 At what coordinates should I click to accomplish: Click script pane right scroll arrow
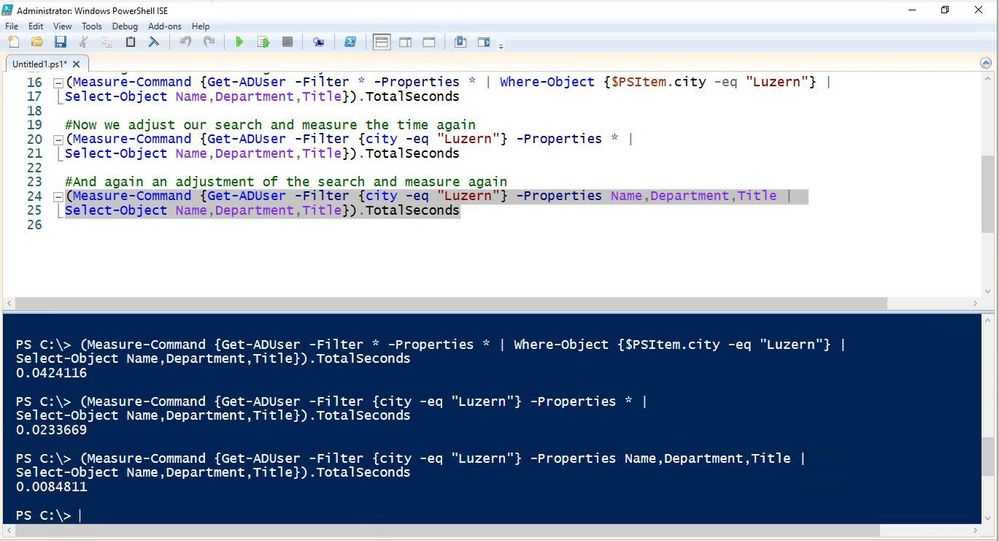(975, 303)
